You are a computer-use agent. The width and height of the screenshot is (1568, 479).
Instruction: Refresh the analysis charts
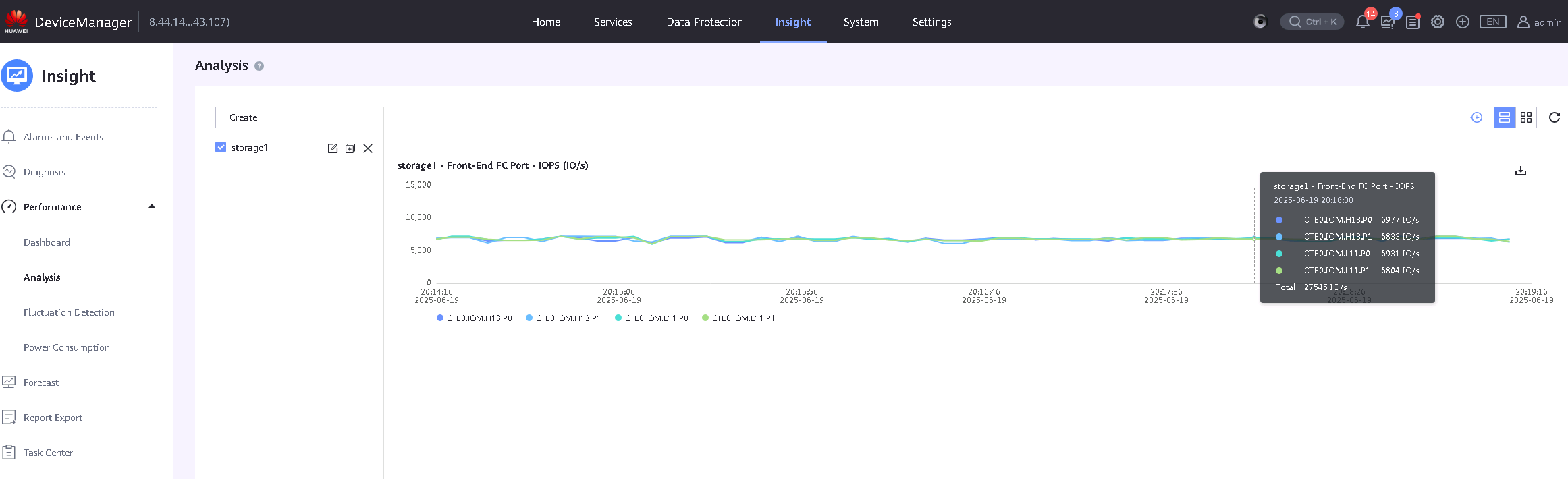pyautogui.click(x=1555, y=117)
